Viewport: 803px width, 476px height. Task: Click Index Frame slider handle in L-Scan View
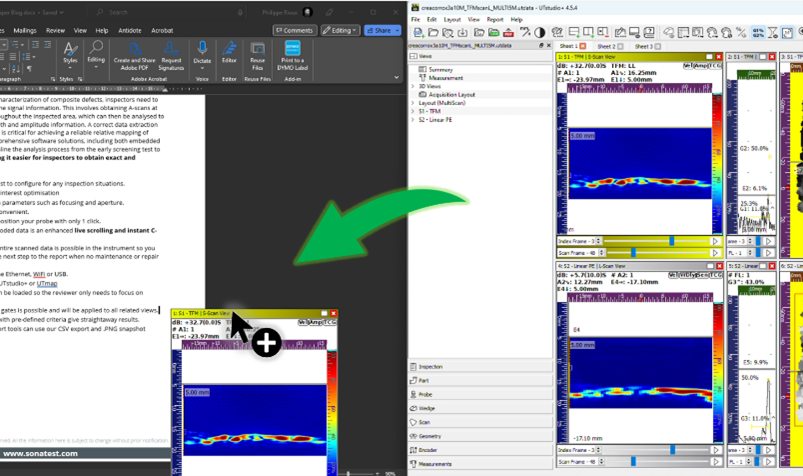(672, 449)
